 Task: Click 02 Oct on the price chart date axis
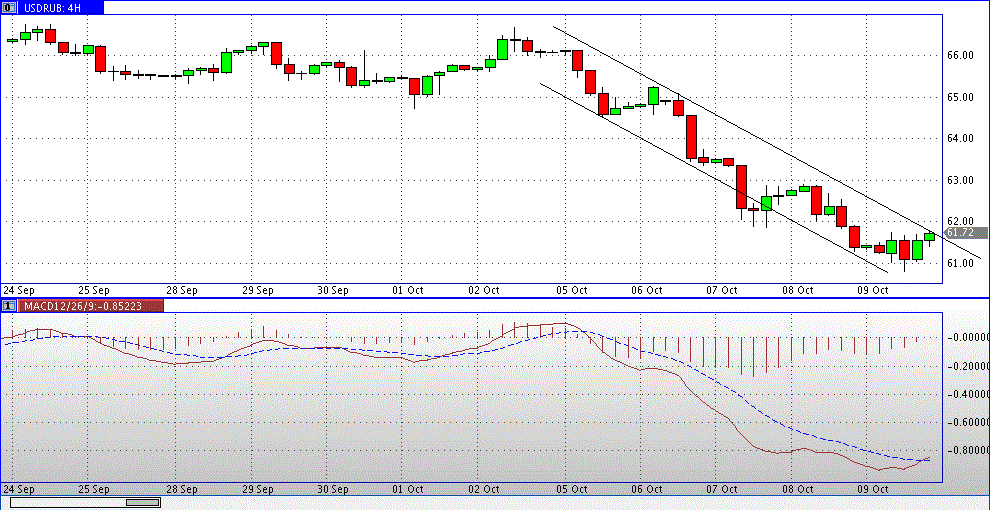click(x=482, y=290)
